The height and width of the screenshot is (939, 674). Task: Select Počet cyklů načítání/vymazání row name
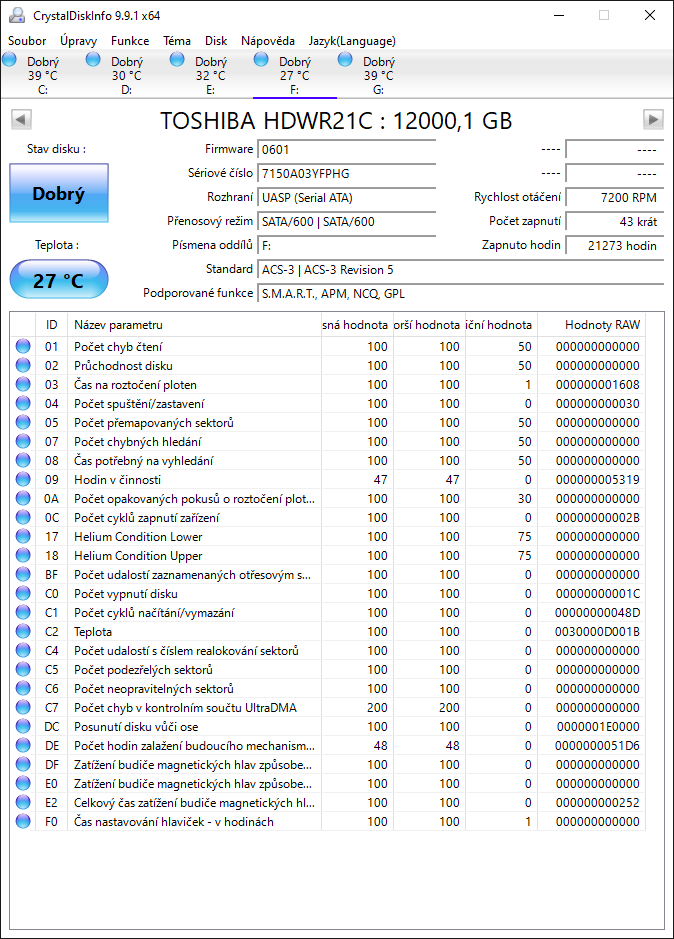[x=154, y=613]
